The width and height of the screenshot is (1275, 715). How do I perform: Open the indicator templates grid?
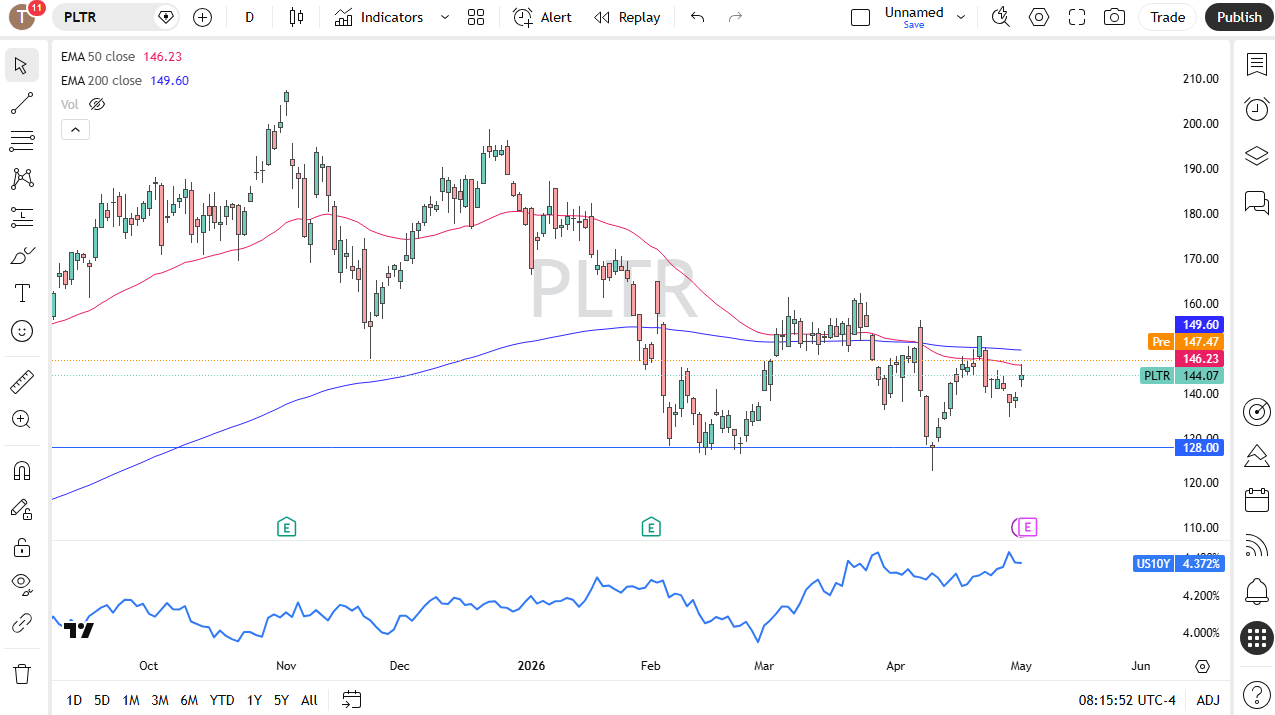click(476, 17)
